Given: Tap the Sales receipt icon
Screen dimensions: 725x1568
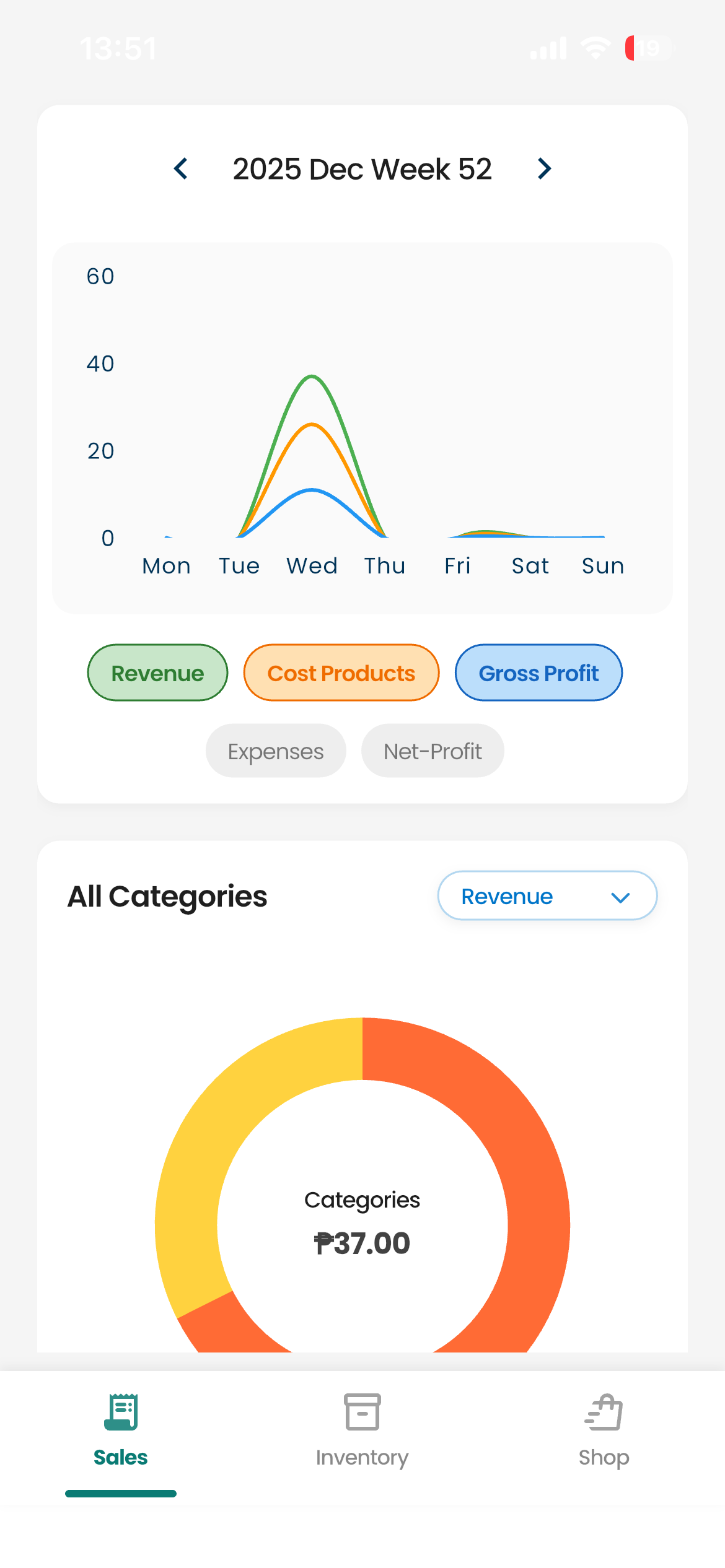Looking at the screenshot, I should tap(121, 1411).
